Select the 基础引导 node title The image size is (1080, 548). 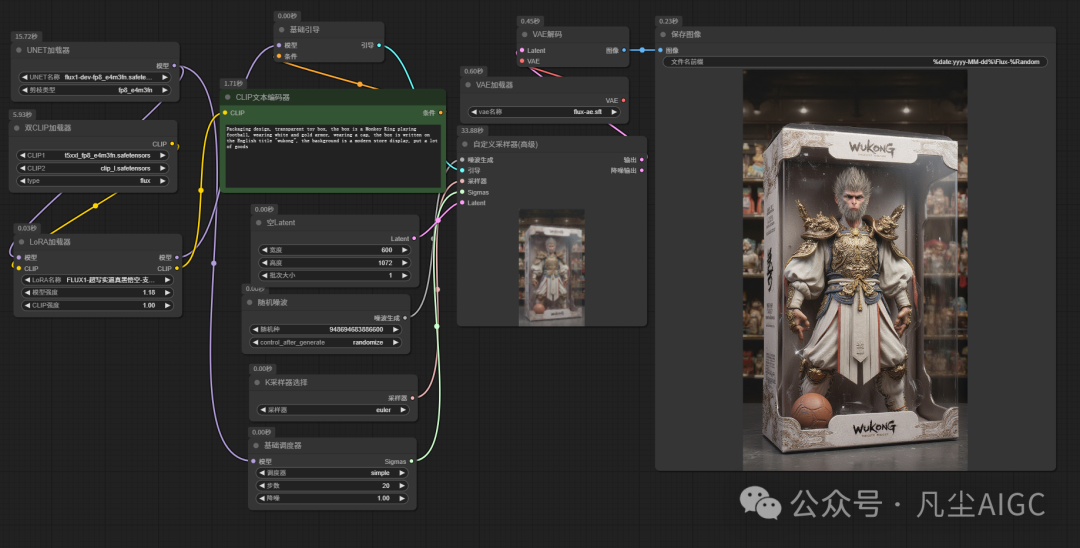(304, 30)
